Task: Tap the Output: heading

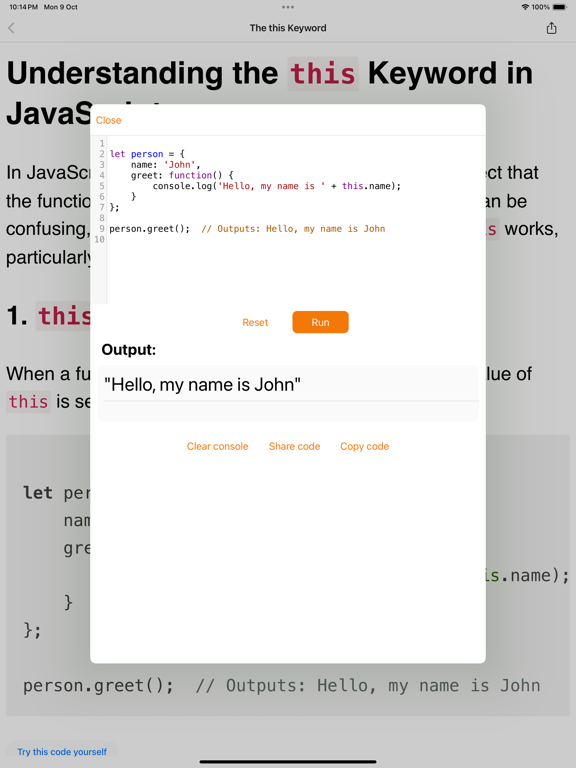Action: tap(128, 350)
